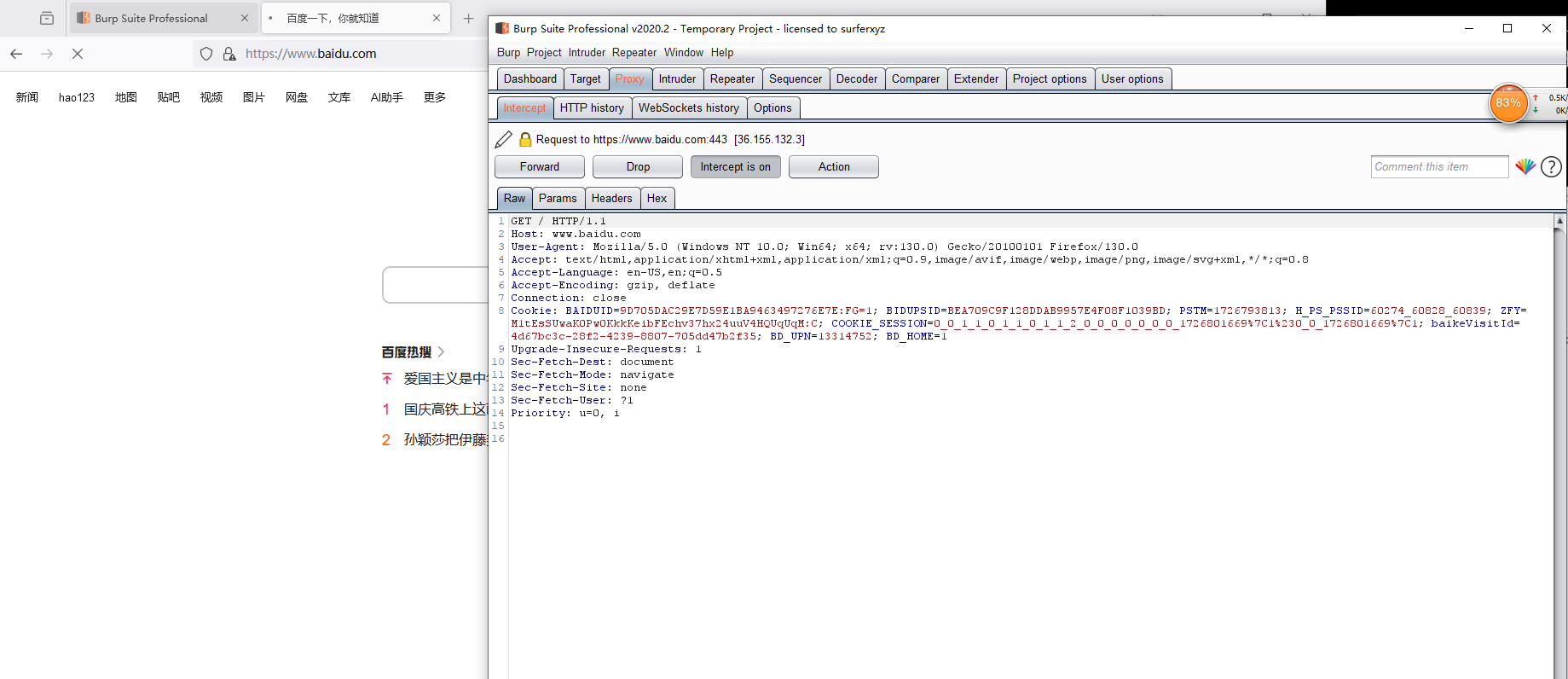Viewport: 1568px width, 679px height.
Task: Switch to the Dashboard tab
Action: point(529,78)
